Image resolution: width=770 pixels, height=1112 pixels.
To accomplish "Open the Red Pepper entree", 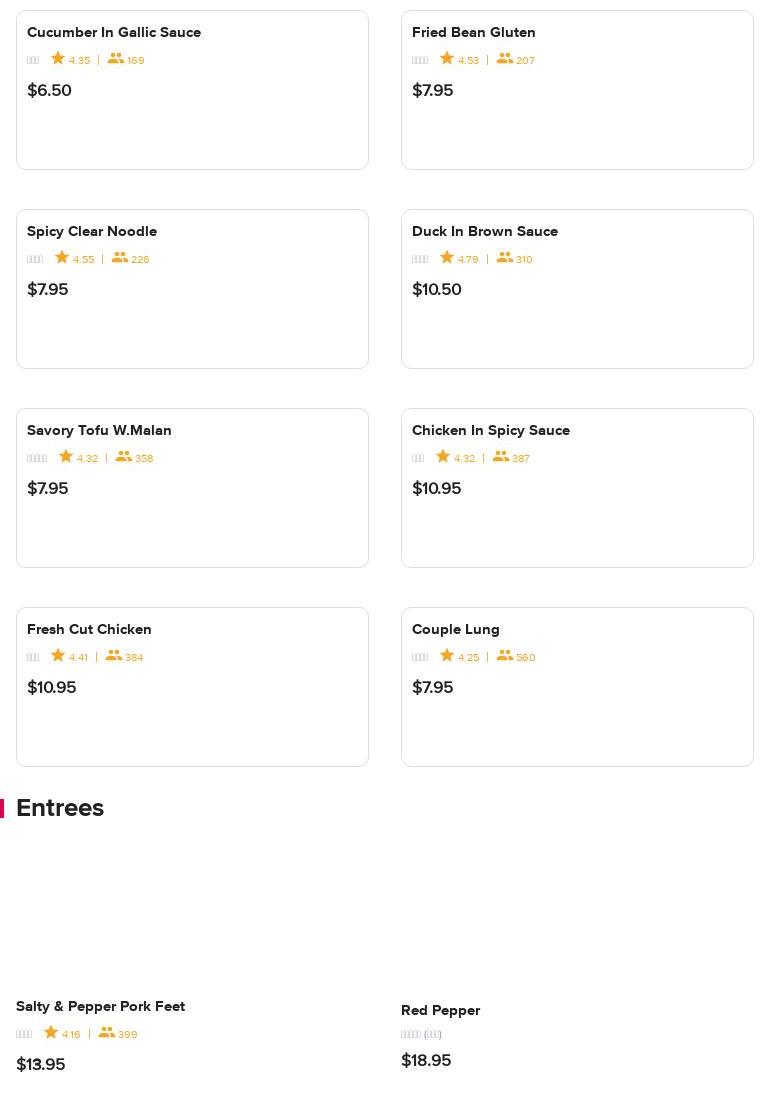I will point(441,1010).
